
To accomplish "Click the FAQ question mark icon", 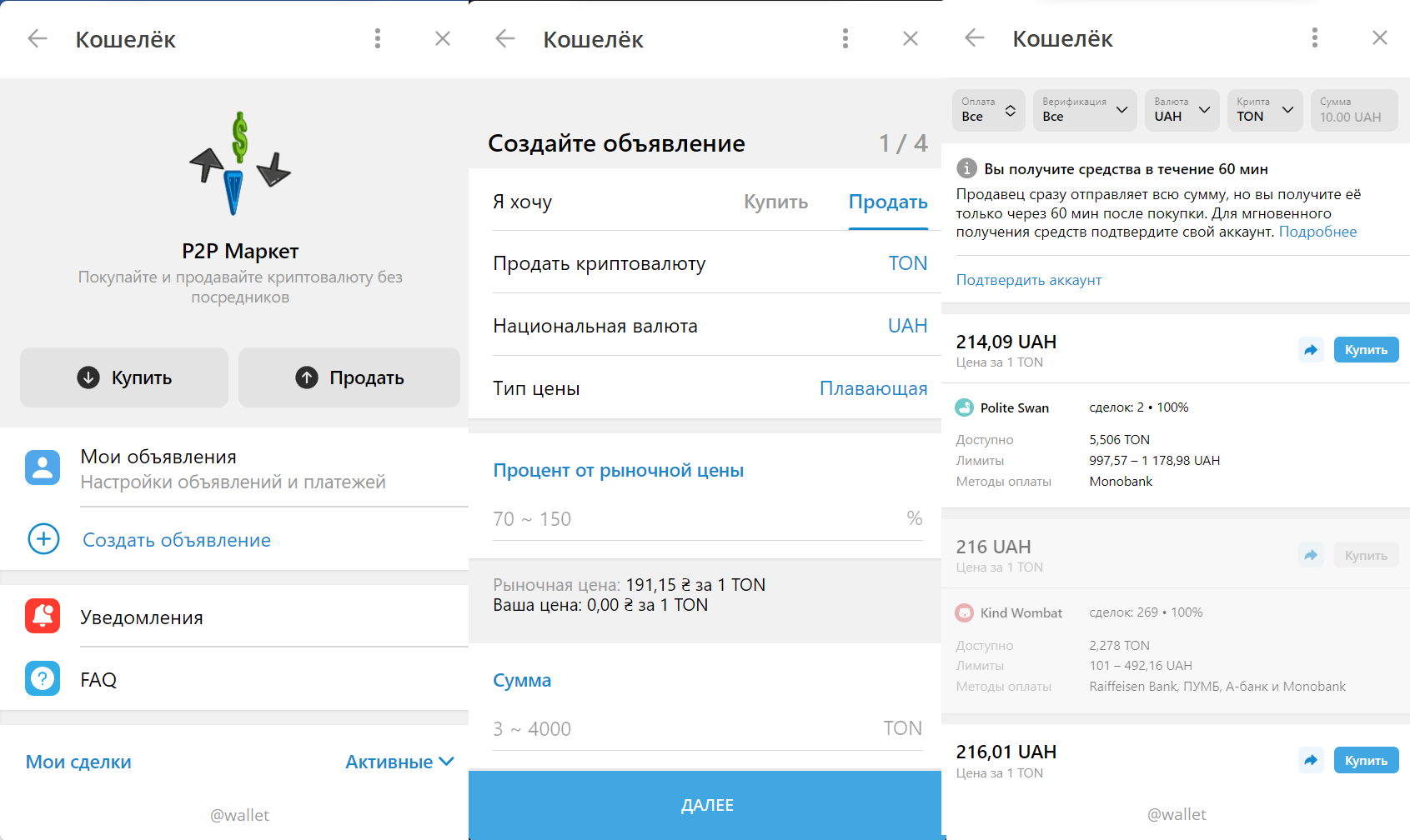I will (43, 679).
